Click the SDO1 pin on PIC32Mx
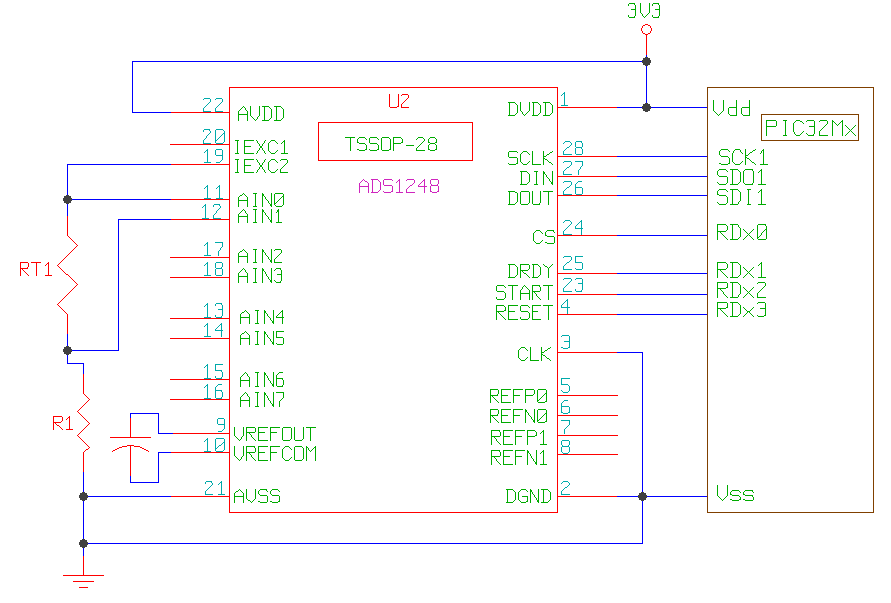 741,178
